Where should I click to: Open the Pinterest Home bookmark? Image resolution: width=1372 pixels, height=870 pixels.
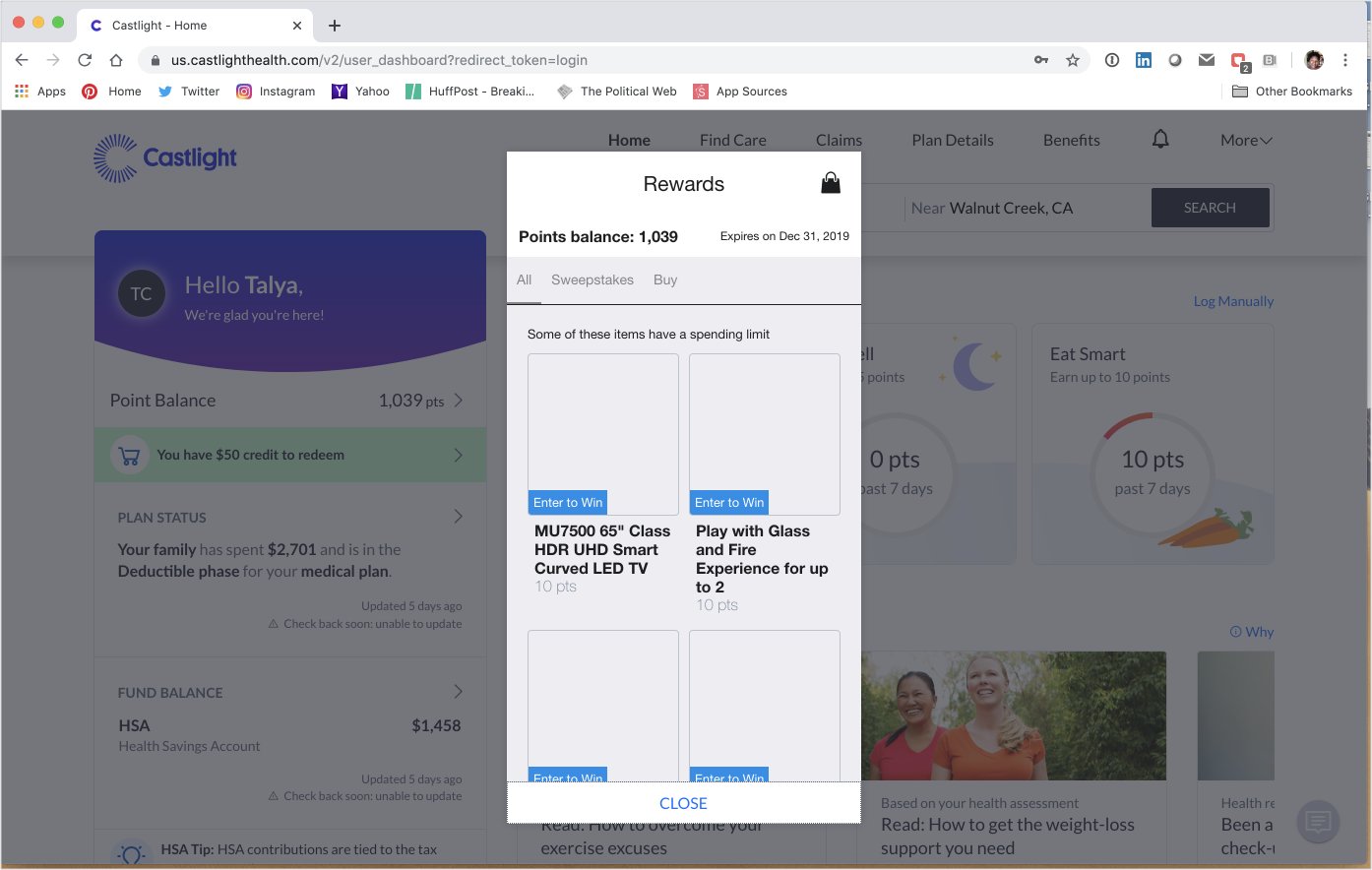click(112, 92)
